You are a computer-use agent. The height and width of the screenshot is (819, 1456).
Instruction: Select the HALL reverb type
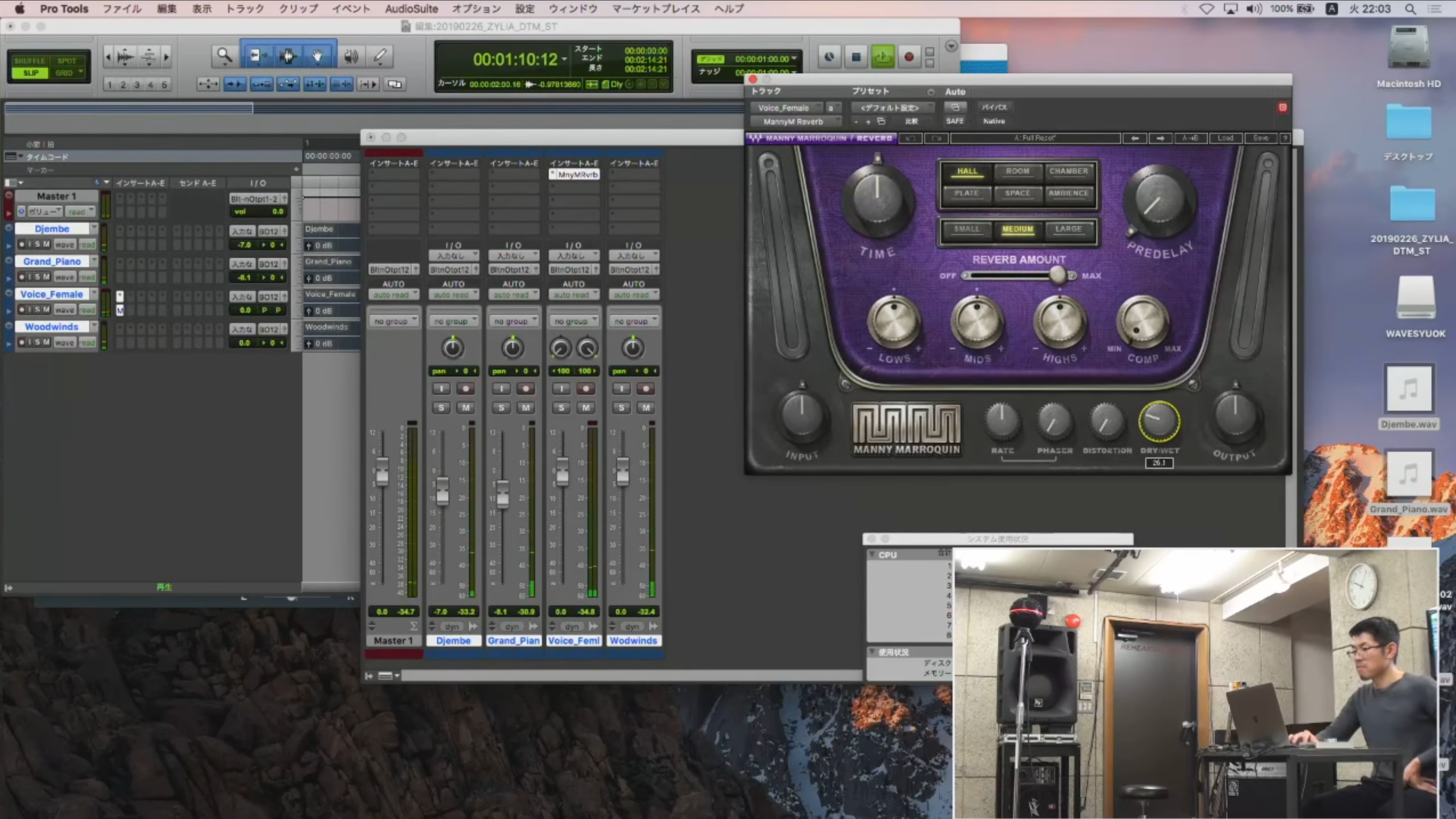tap(967, 171)
